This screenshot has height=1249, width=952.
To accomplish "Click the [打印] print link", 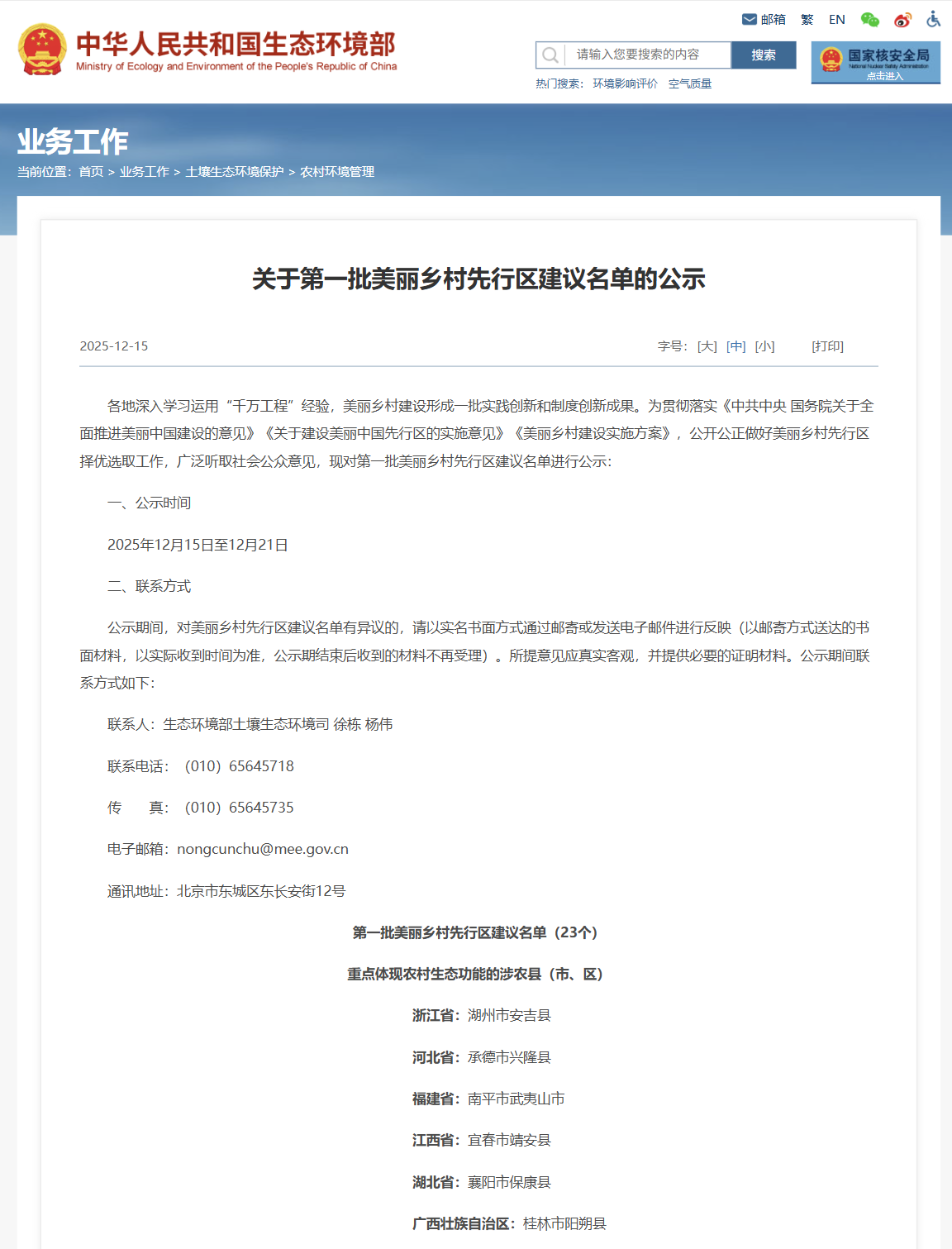I will tap(827, 346).
